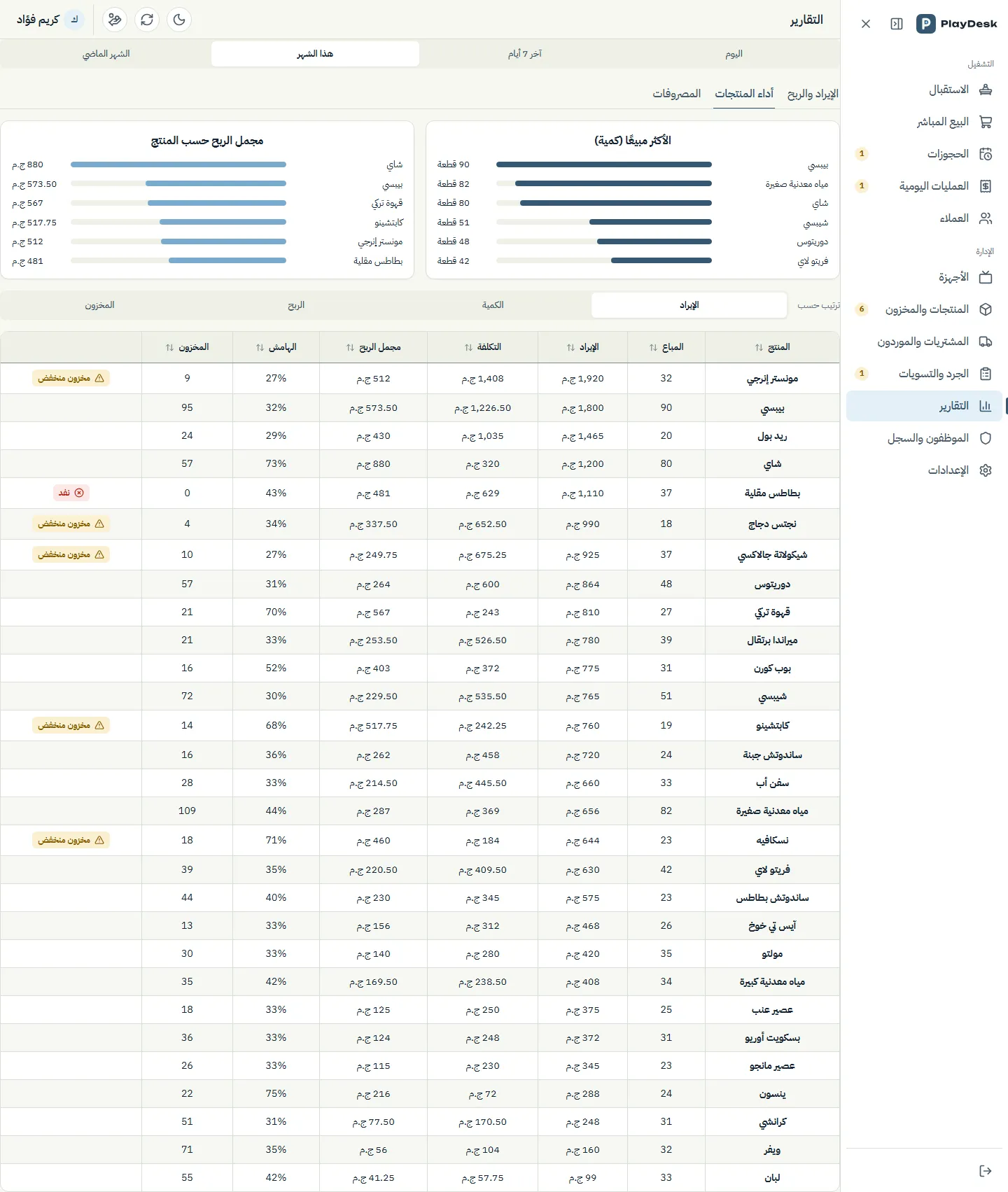Open the الإيراد والربح tab
The height and width of the screenshot is (1192, 1008).
(813, 94)
